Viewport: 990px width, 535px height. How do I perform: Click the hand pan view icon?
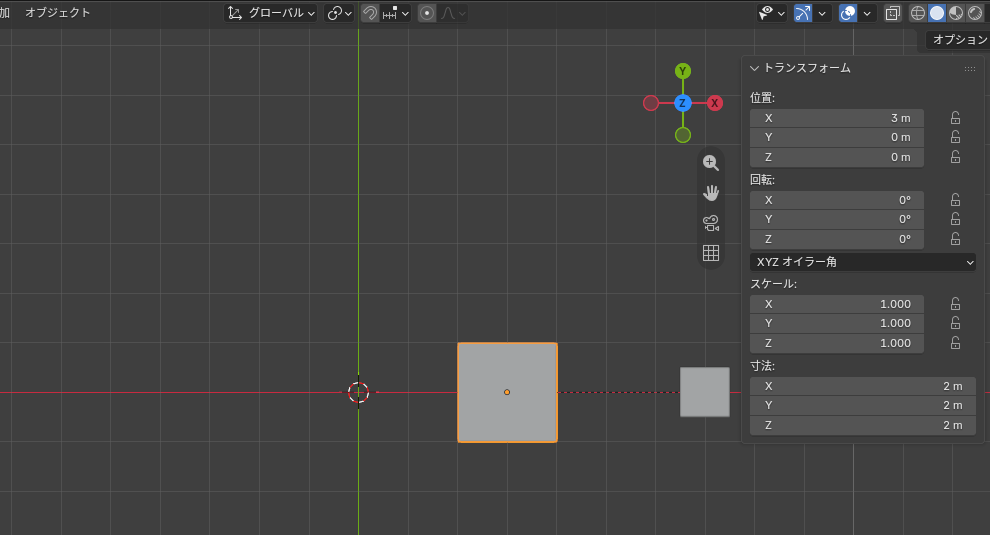tap(711, 193)
